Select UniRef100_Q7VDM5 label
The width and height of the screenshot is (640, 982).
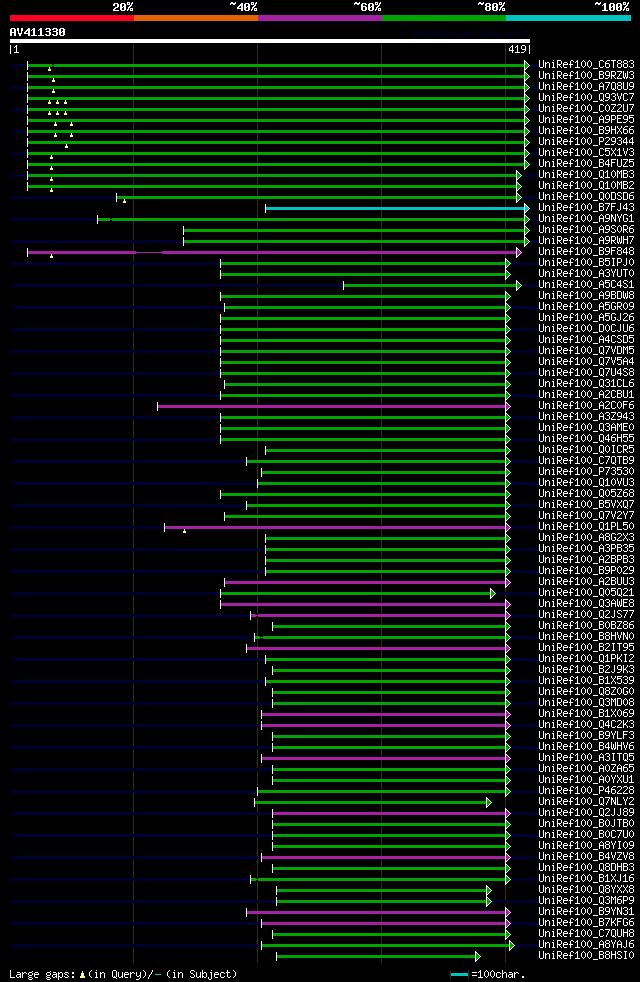pyautogui.click(x=586, y=351)
